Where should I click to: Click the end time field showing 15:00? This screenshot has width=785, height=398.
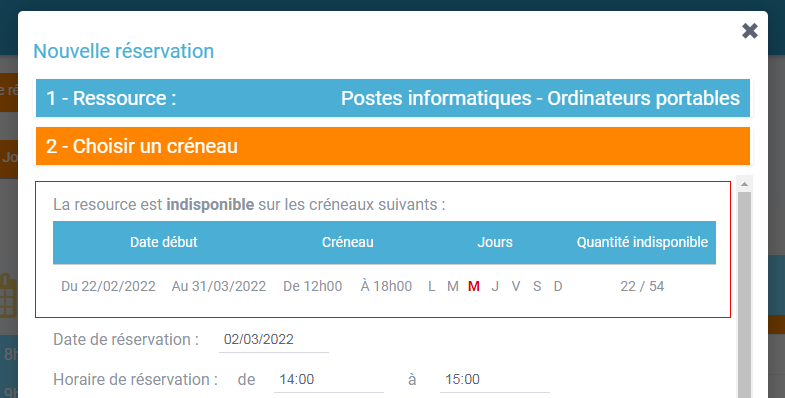[x=495, y=379]
